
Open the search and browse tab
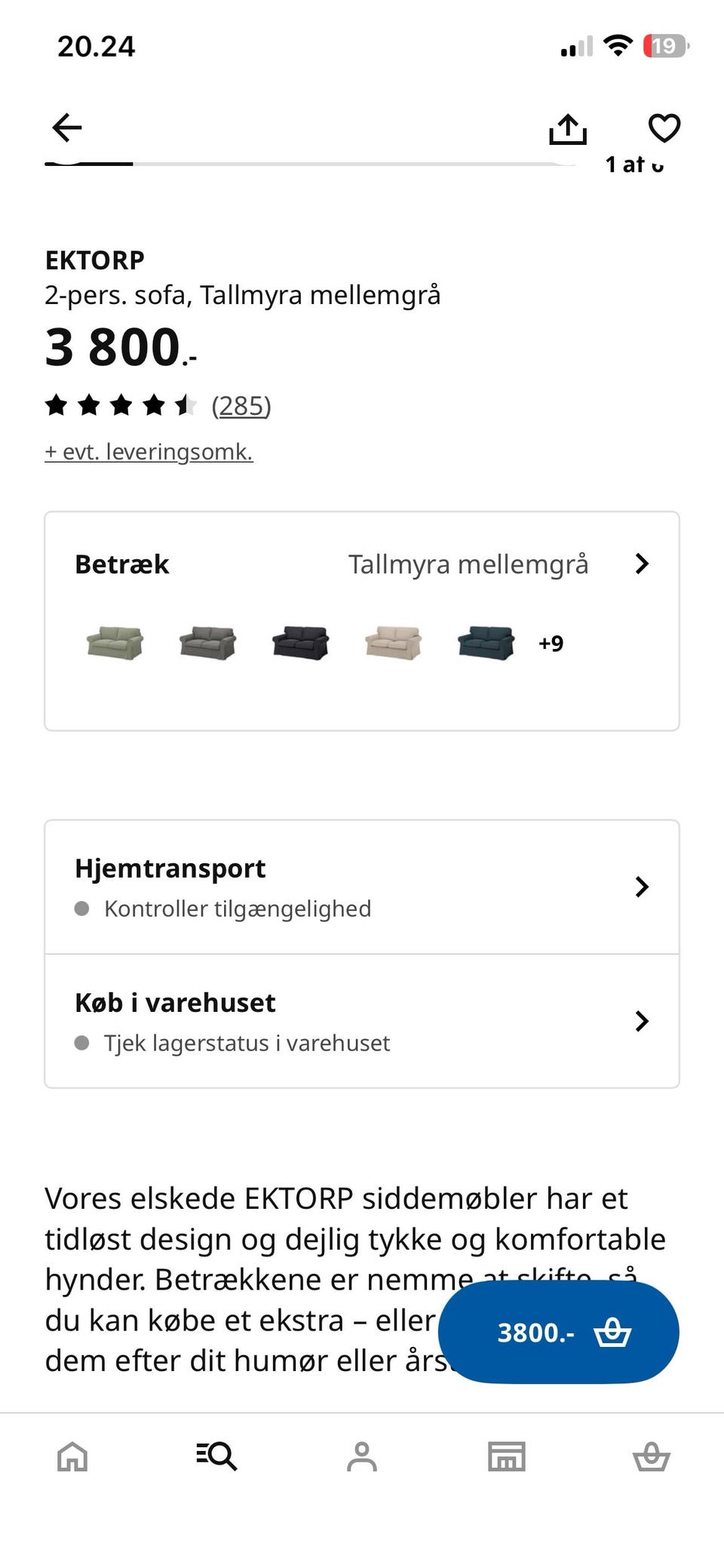216,1456
